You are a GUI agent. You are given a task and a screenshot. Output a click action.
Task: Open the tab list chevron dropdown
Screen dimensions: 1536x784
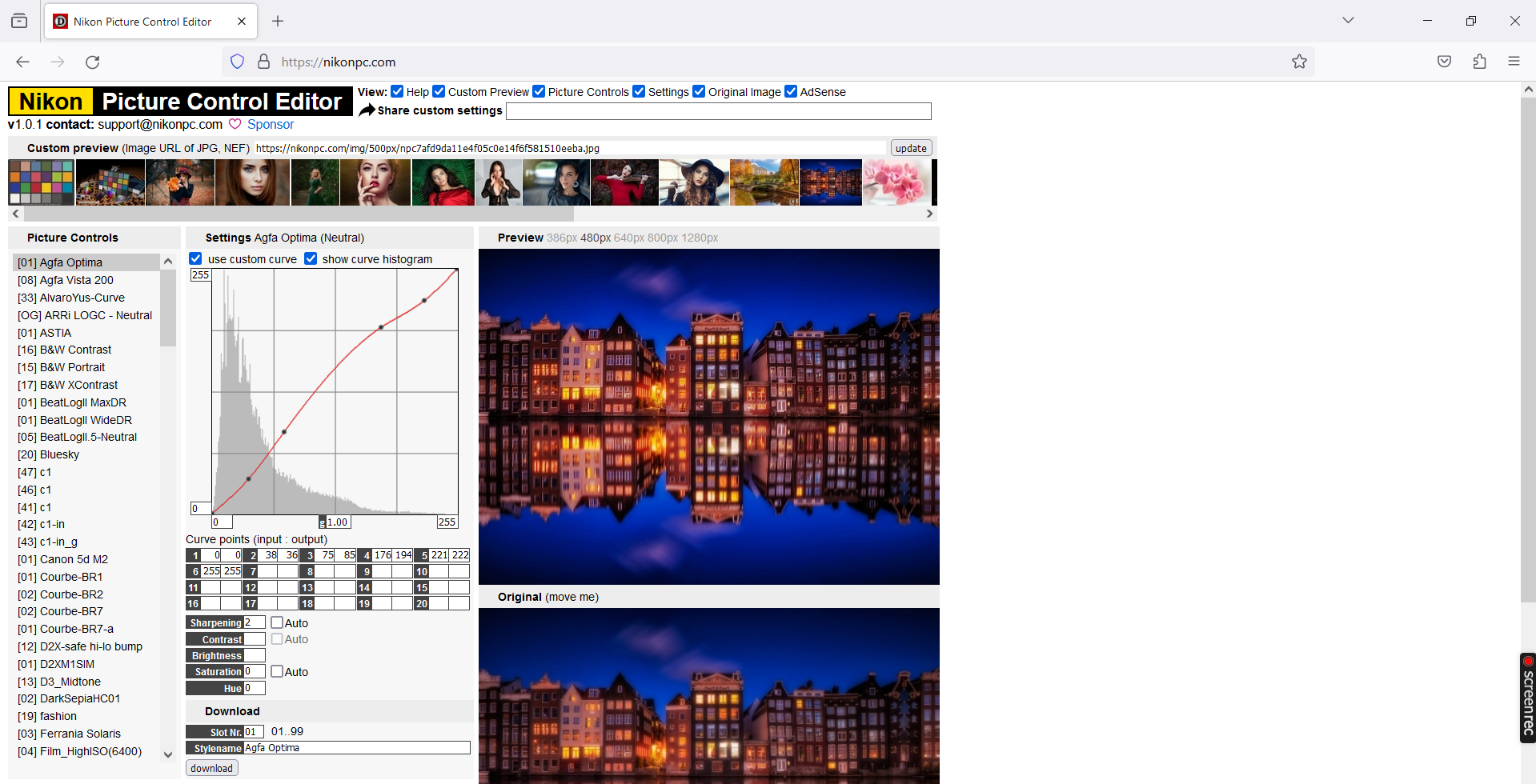coord(1348,20)
